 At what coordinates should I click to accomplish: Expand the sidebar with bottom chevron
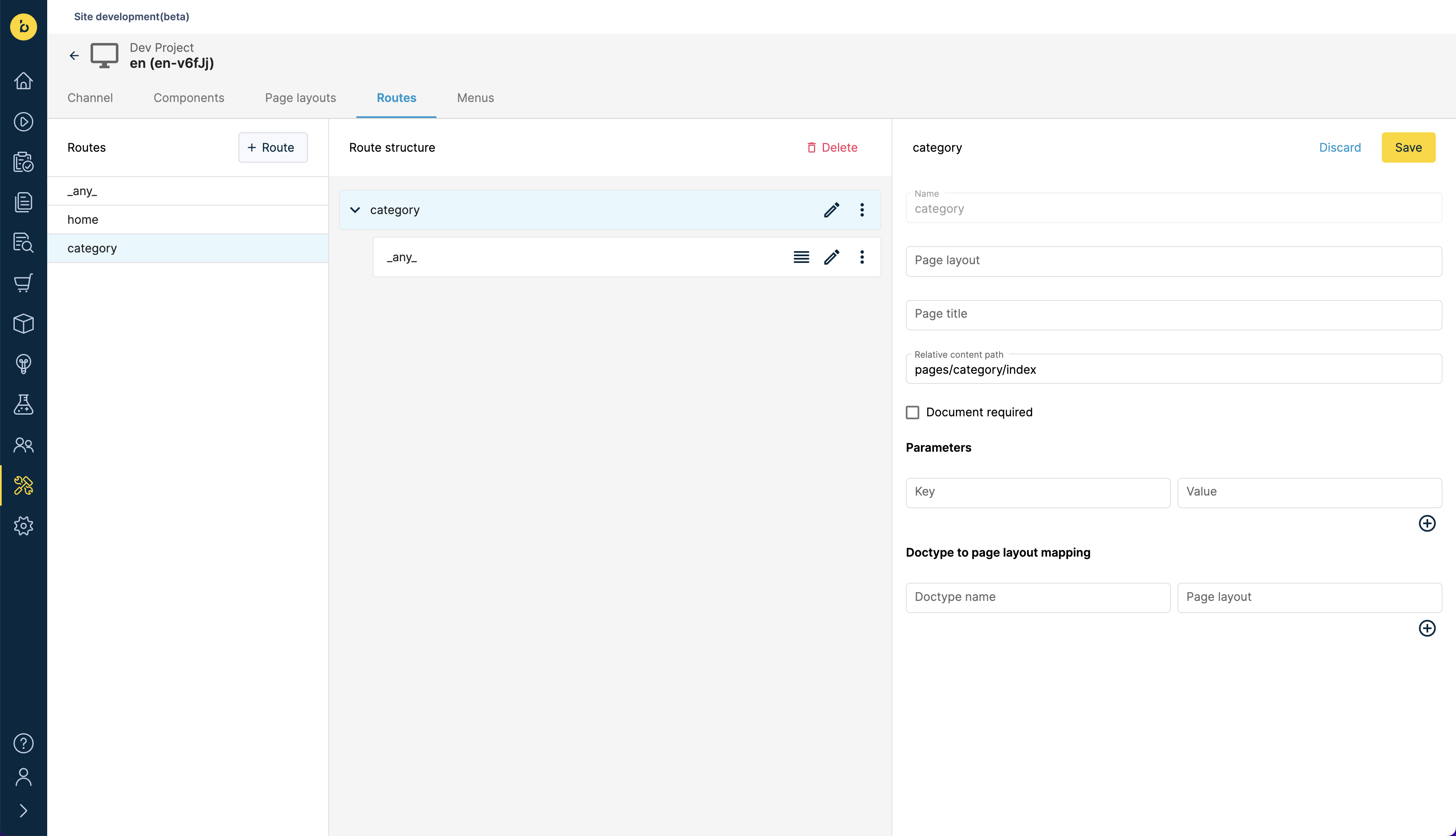coord(24,811)
